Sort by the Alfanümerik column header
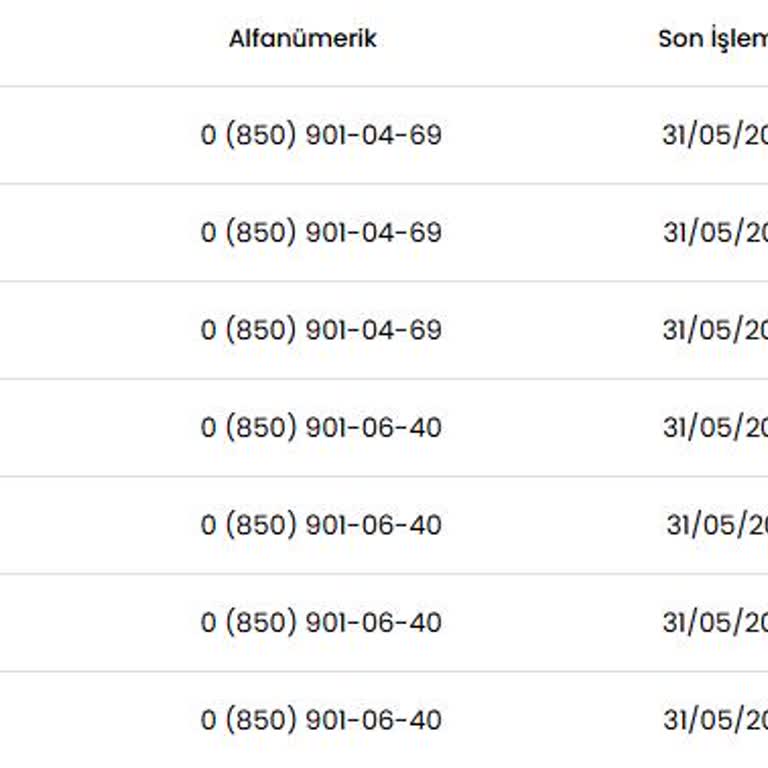The image size is (768, 768). click(303, 39)
